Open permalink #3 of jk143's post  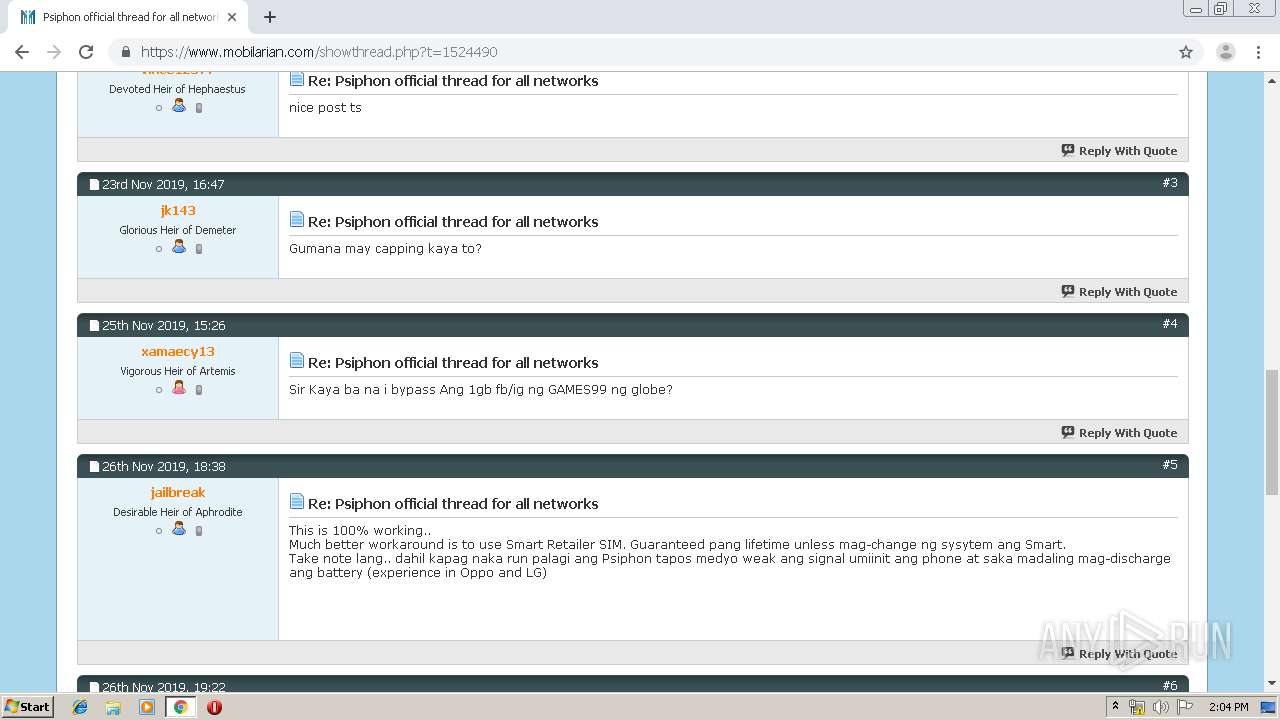click(1170, 183)
